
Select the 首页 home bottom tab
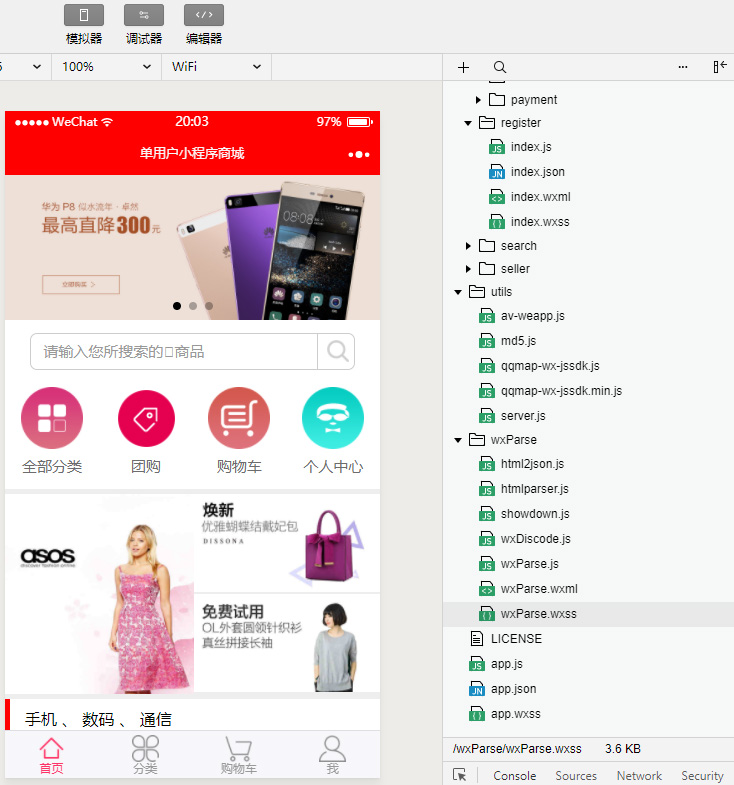click(x=52, y=755)
